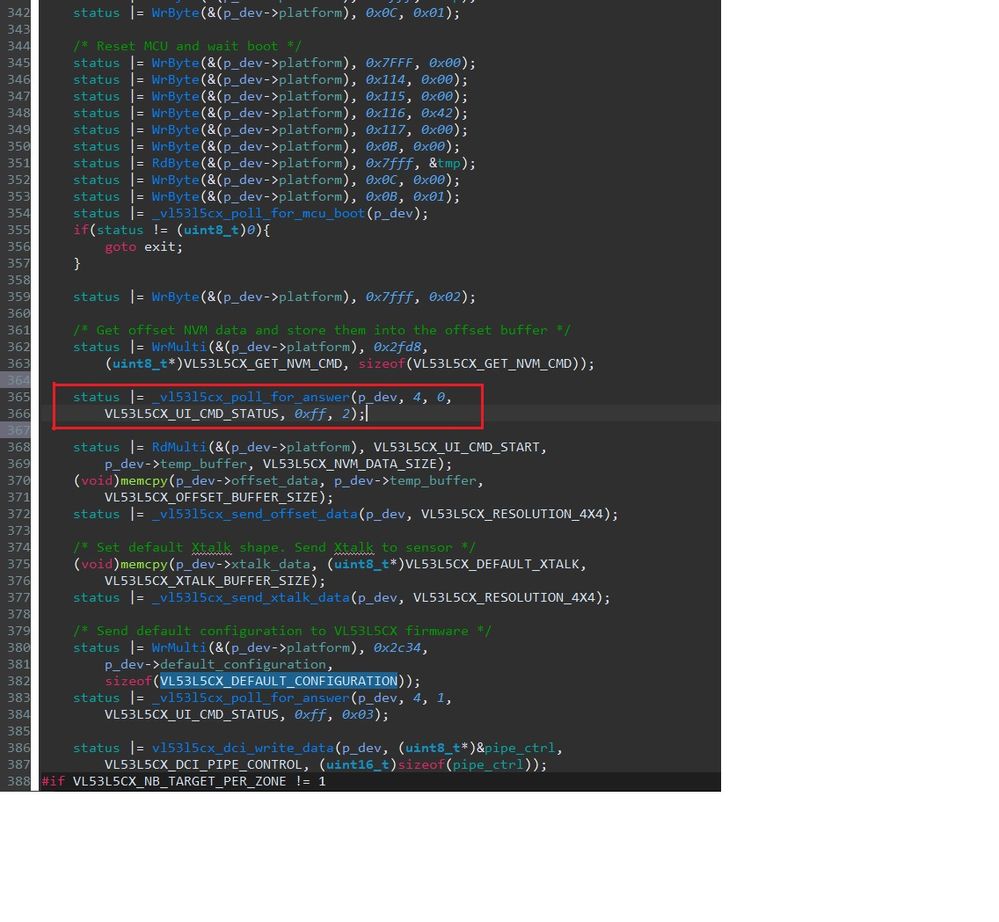Image resolution: width=999 pixels, height=922 pixels.
Task: Click _vl53l5cx_poll_for_answer on line 365
Action: [x=251, y=398]
